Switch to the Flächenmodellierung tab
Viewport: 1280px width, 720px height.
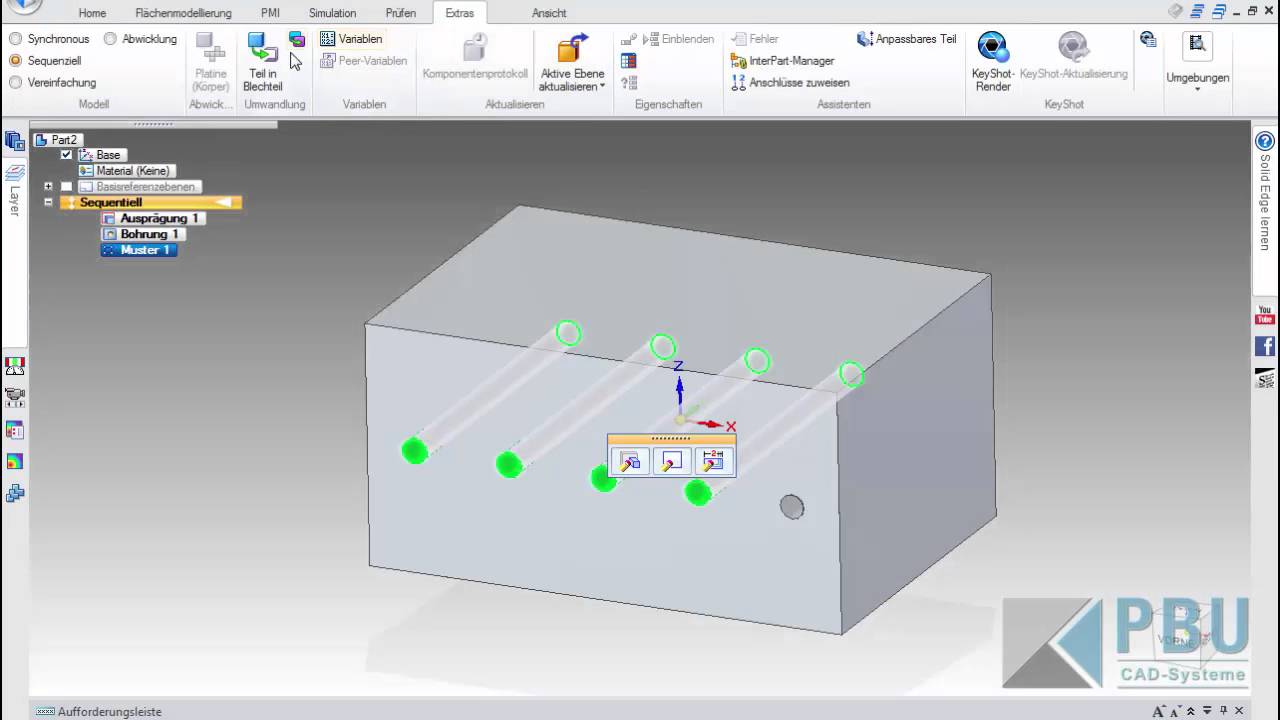[183, 13]
